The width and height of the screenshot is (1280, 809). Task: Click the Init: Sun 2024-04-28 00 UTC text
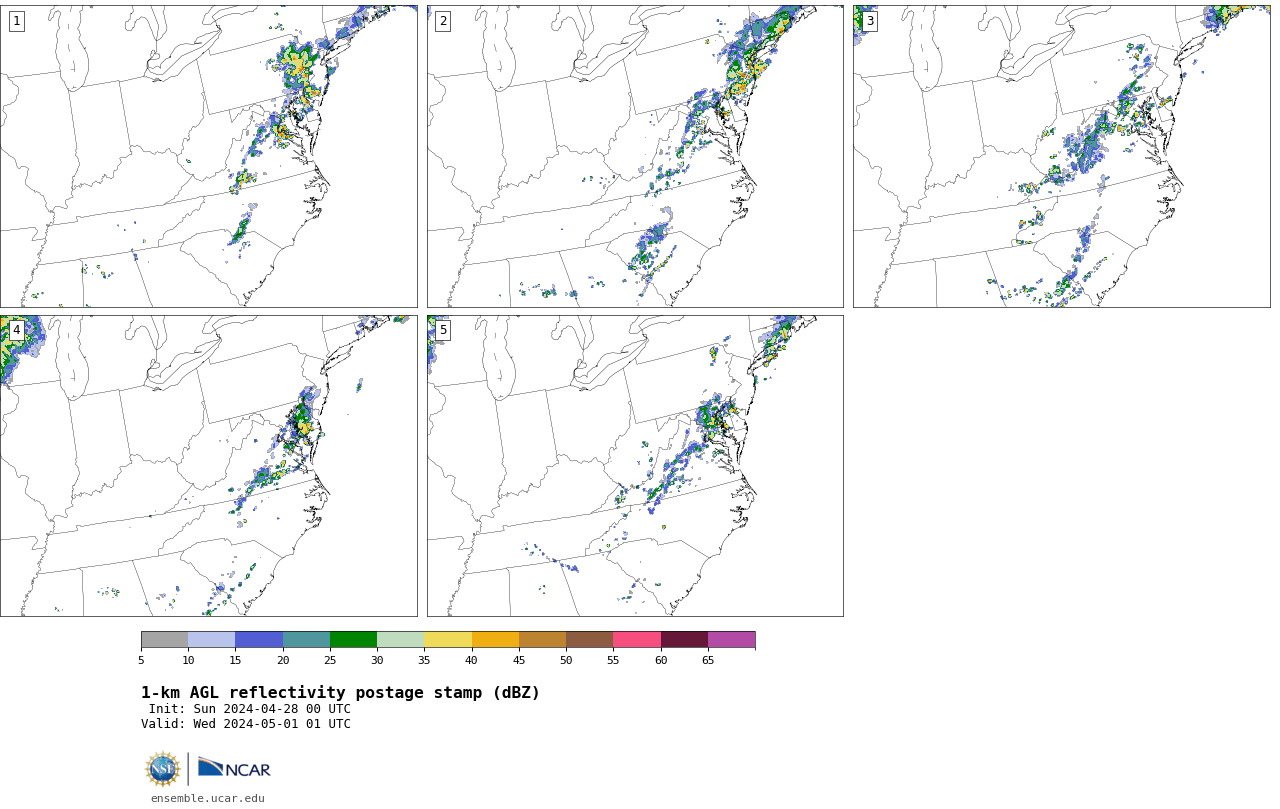click(250, 709)
